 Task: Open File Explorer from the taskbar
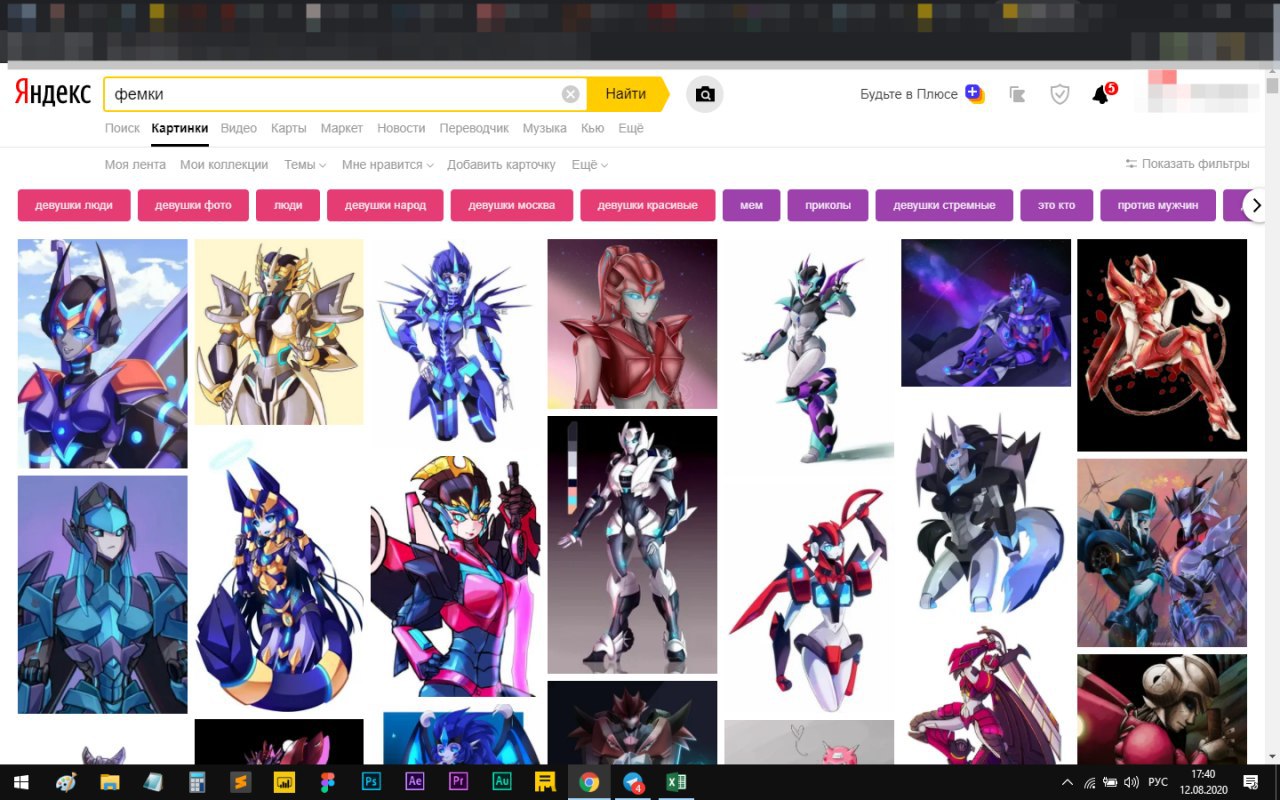(x=110, y=782)
